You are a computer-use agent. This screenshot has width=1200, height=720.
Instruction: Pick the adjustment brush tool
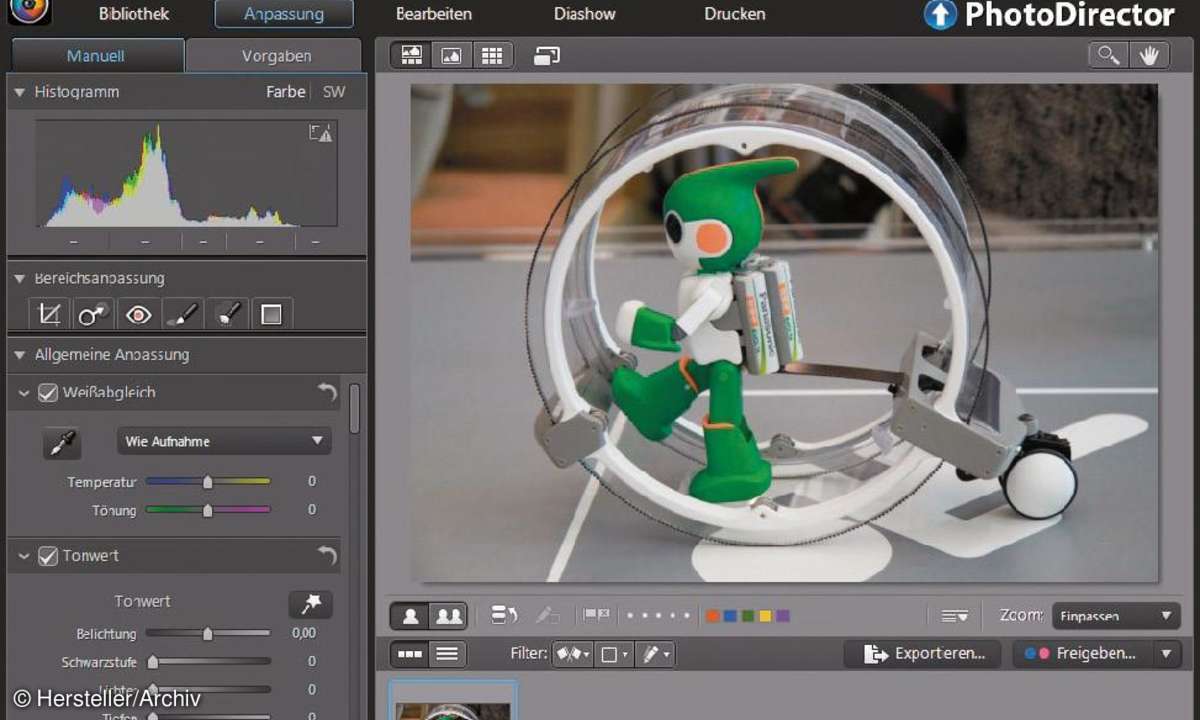tap(182, 315)
